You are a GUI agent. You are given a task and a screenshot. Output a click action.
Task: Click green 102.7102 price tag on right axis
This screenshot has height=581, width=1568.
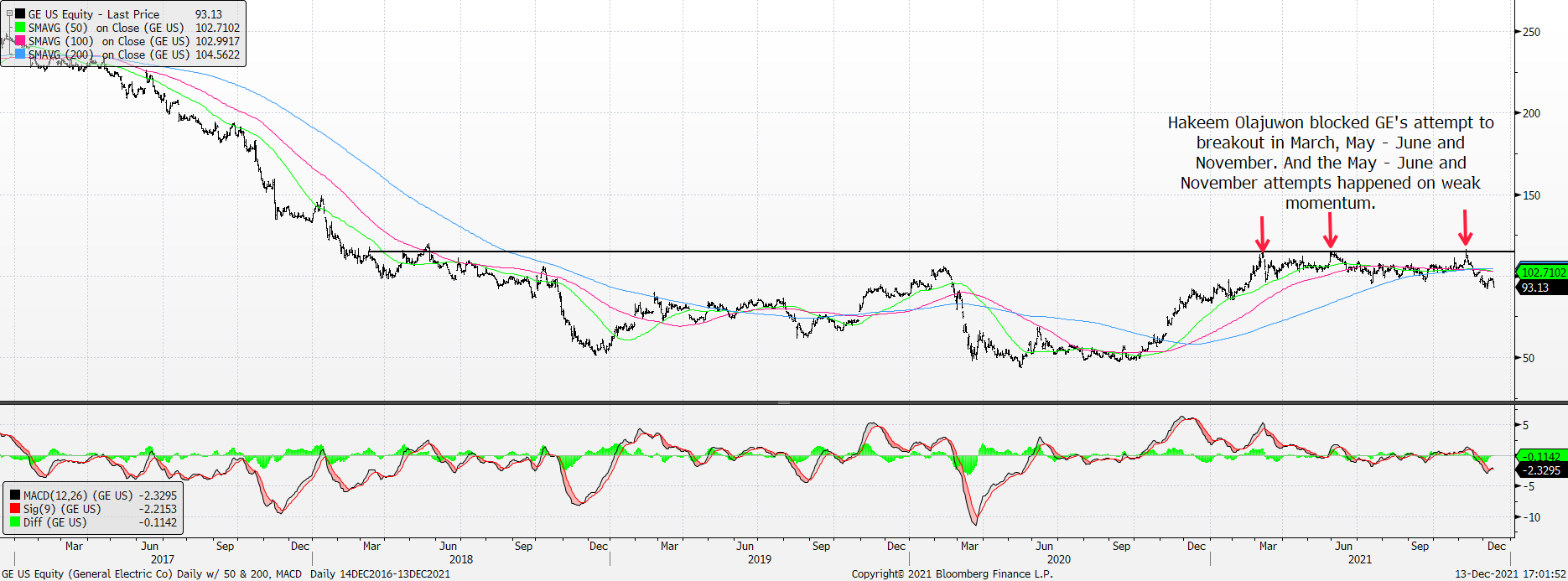pos(1541,272)
